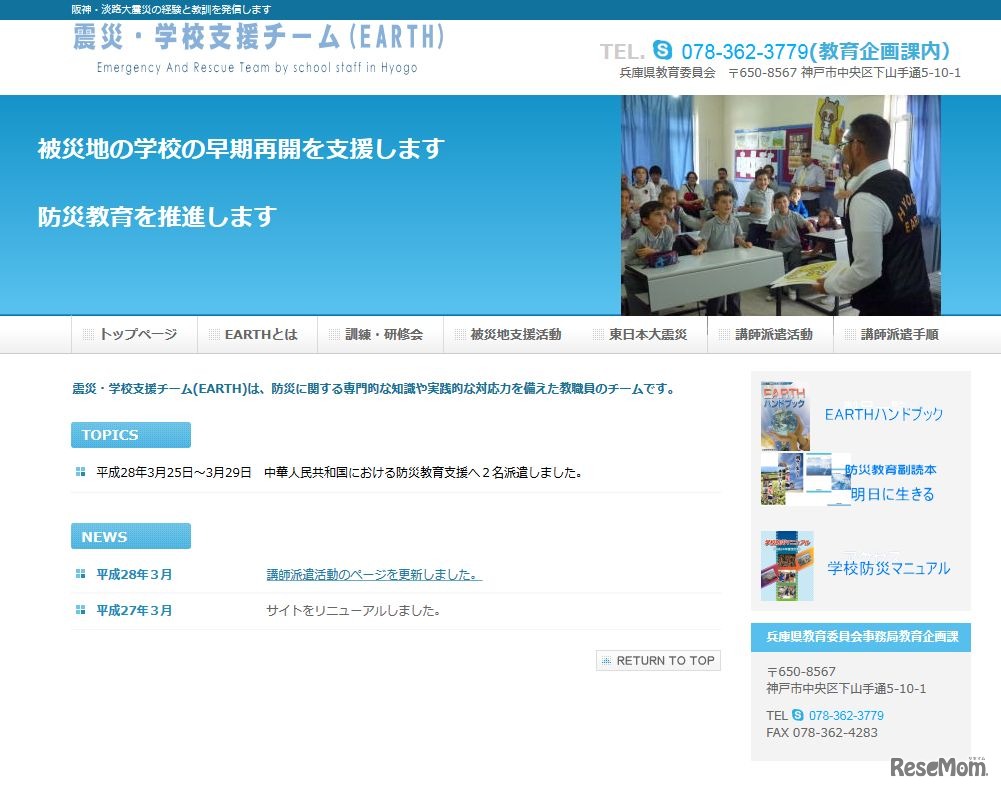This screenshot has width=1001, height=790.
Task: Click the Skype icon in the sidebar contact box
Action: 800,715
